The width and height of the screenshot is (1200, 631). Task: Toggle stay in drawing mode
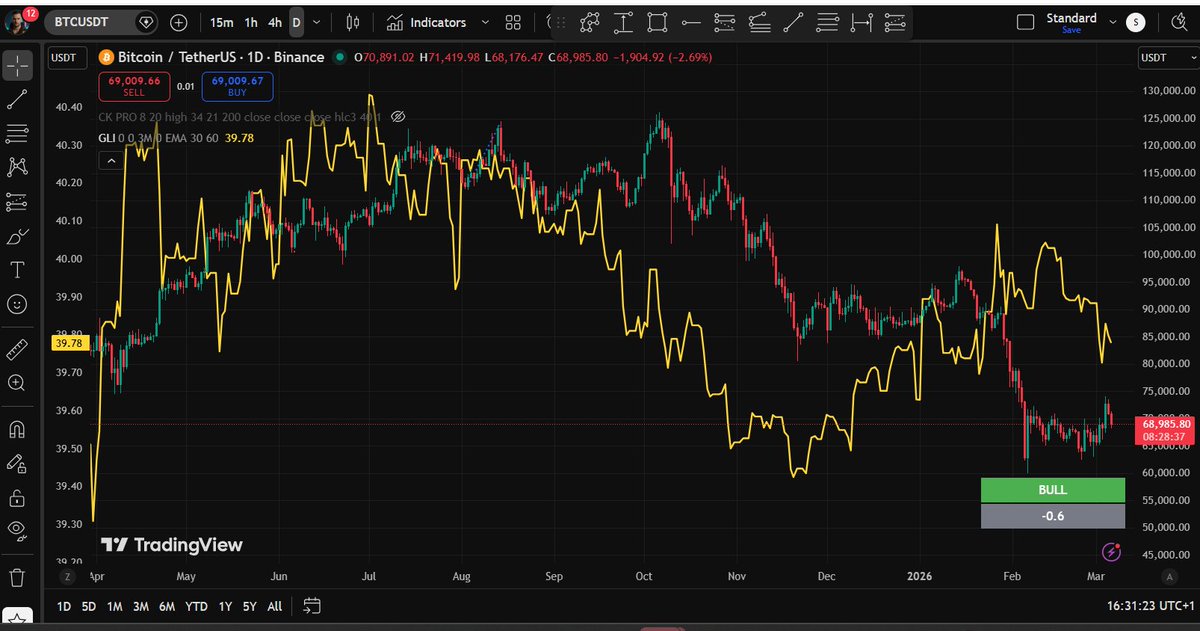coord(18,463)
